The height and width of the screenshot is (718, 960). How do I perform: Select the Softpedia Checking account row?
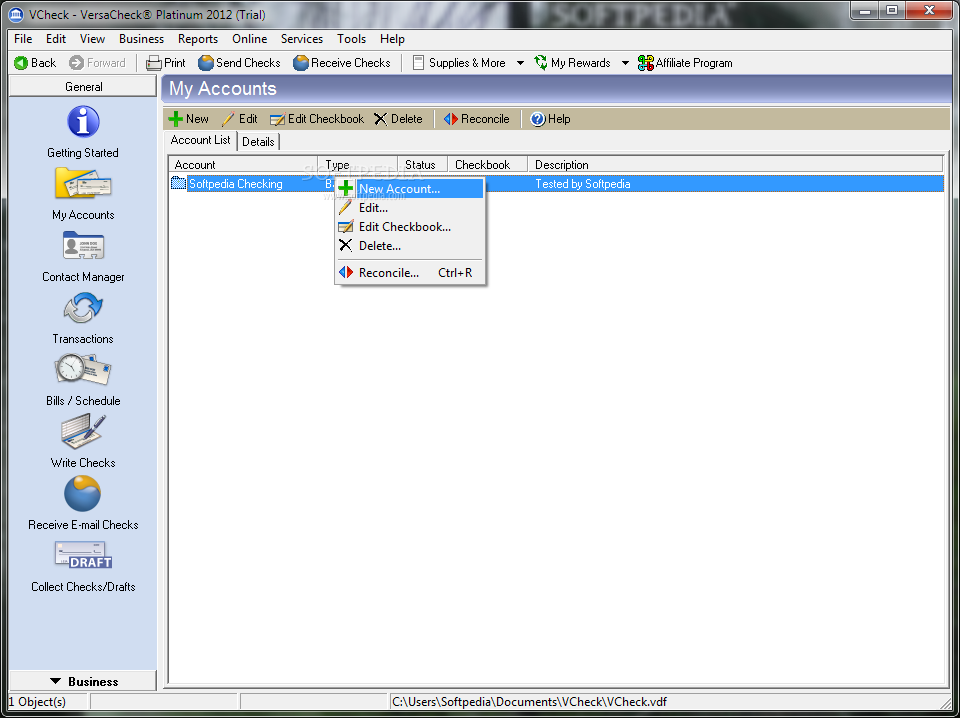557,184
